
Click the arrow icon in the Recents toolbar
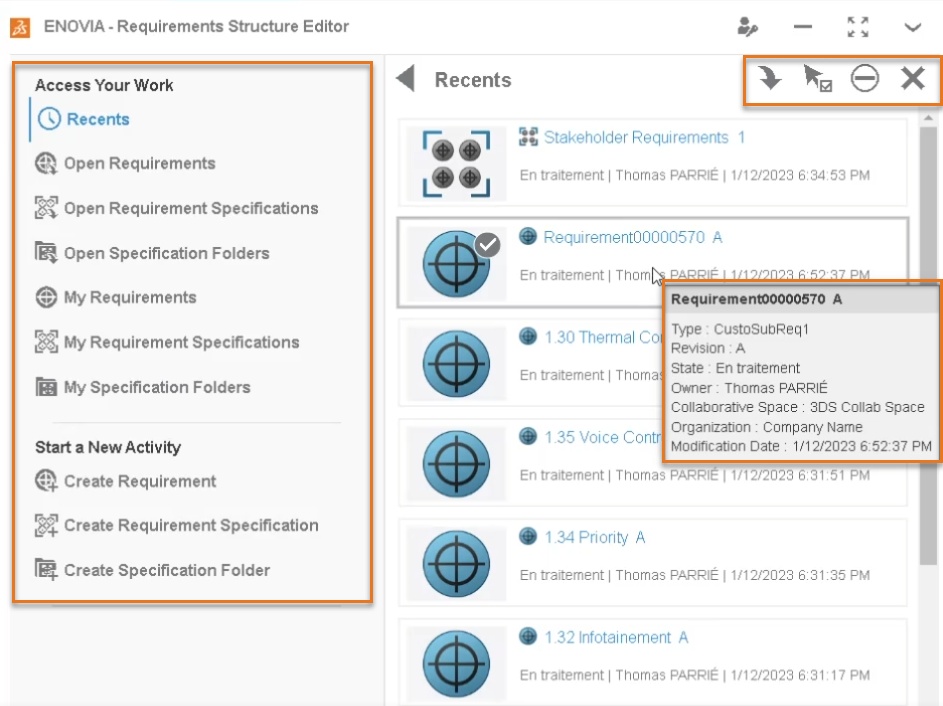(769, 79)
